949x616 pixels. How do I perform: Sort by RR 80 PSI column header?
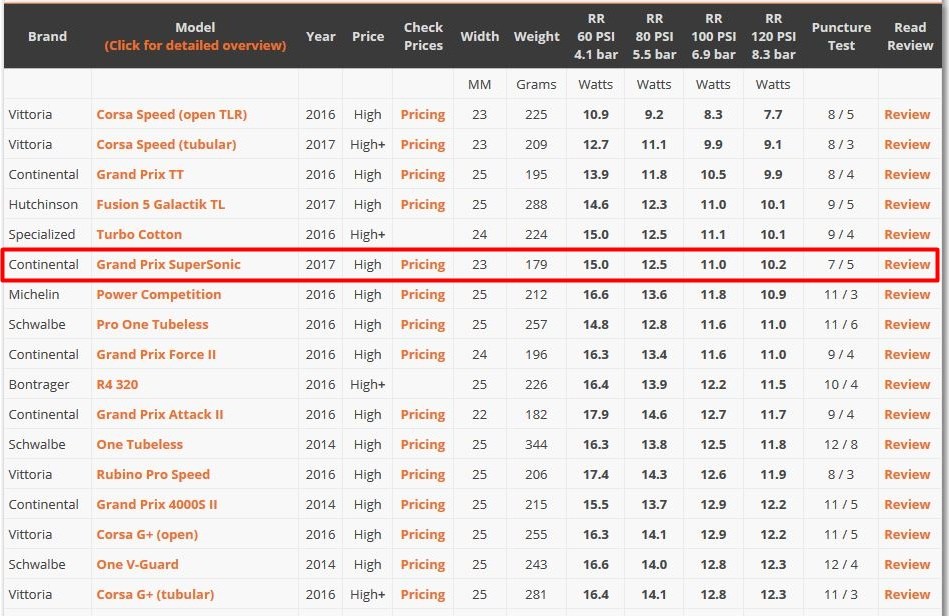pyautogui.click(x=654, y=36)
